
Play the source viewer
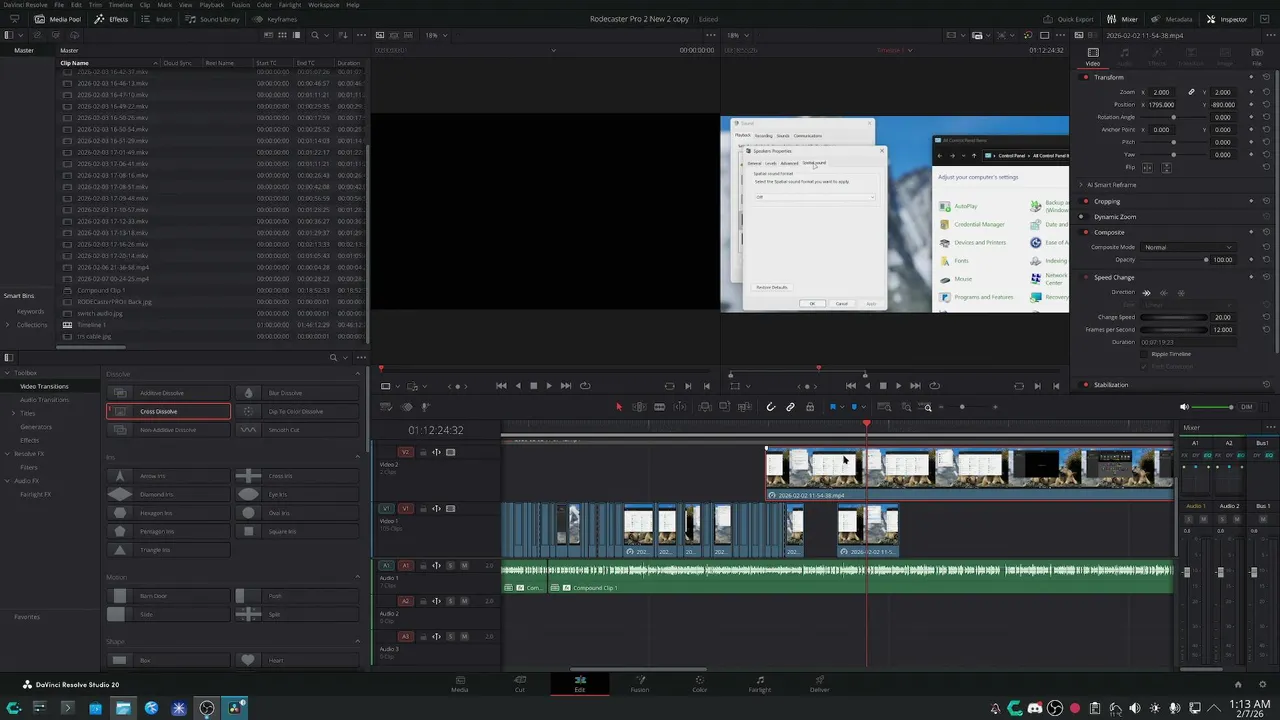[549, 386]
